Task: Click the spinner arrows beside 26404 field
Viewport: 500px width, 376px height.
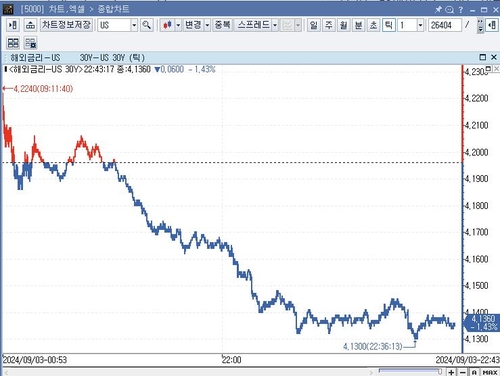Action: click(480, 25)
